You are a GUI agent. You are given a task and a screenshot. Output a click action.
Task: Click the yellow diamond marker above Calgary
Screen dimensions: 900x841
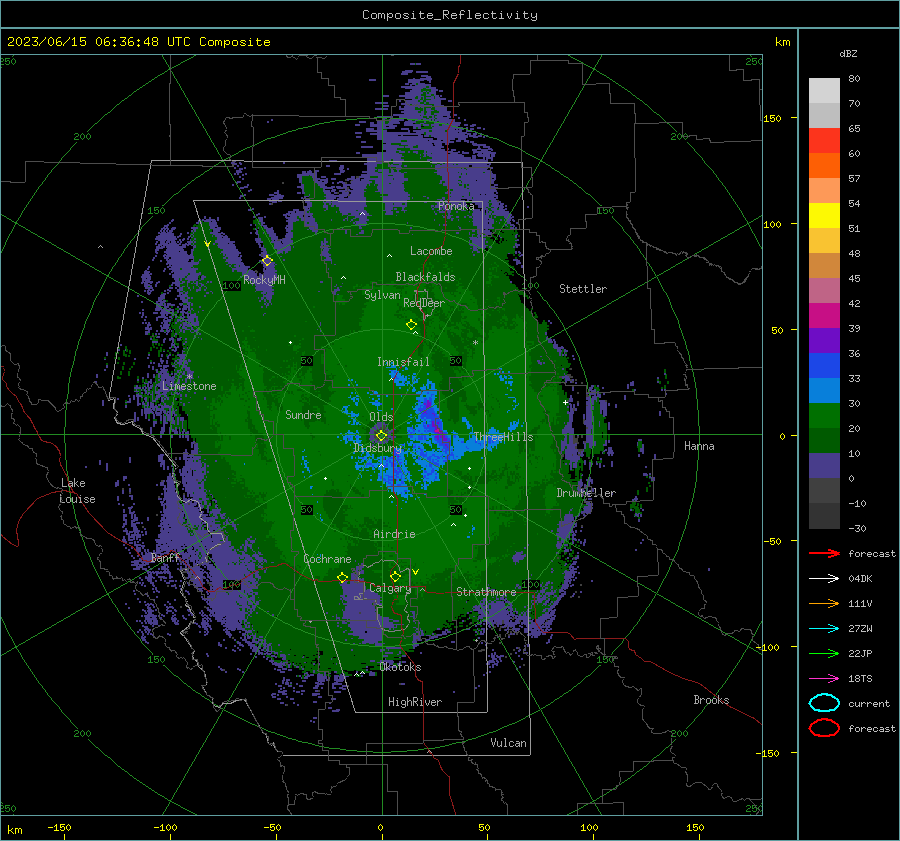[395, 576]
